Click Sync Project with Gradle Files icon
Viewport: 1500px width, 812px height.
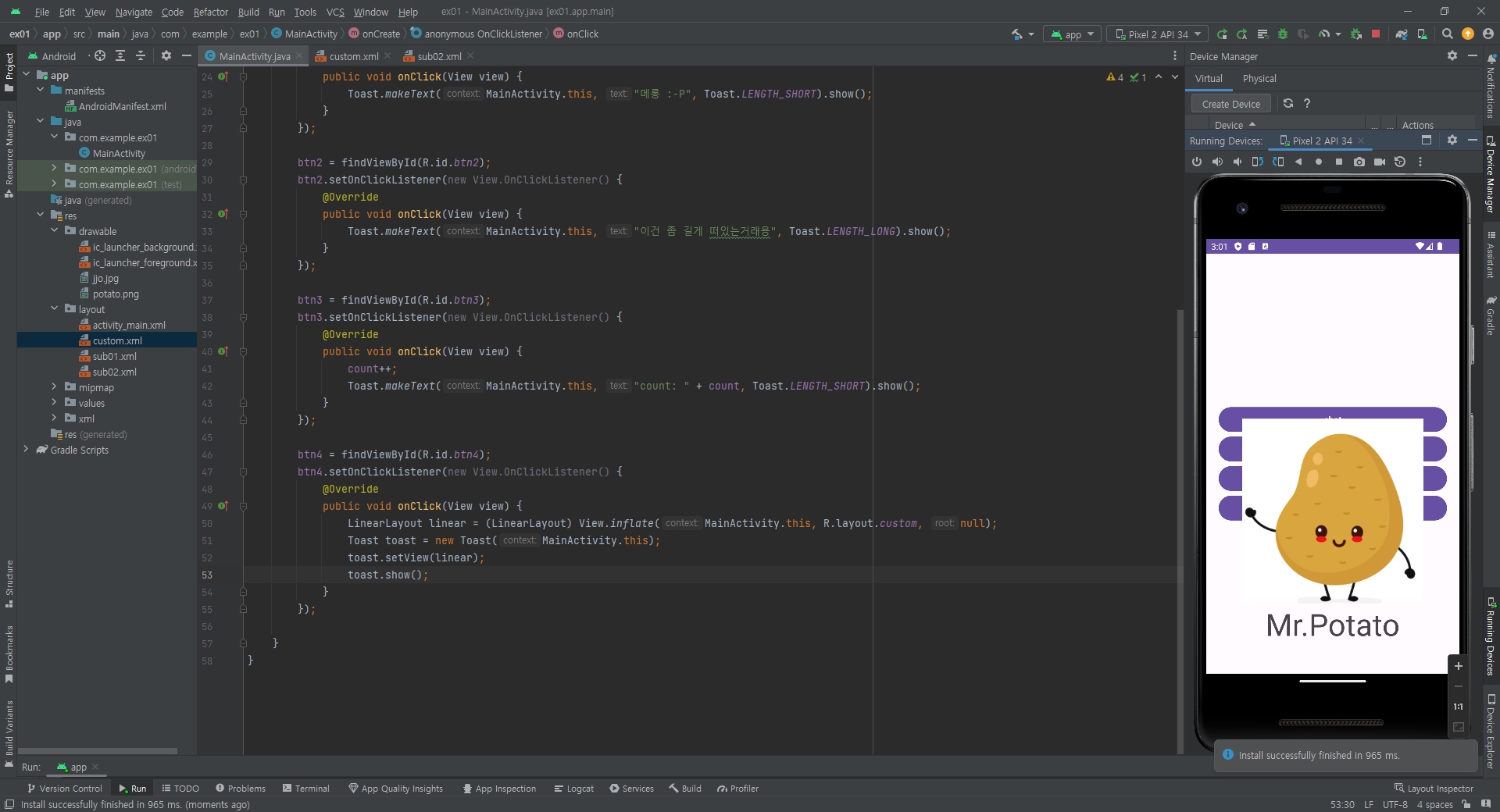[x=1402, y=34]
